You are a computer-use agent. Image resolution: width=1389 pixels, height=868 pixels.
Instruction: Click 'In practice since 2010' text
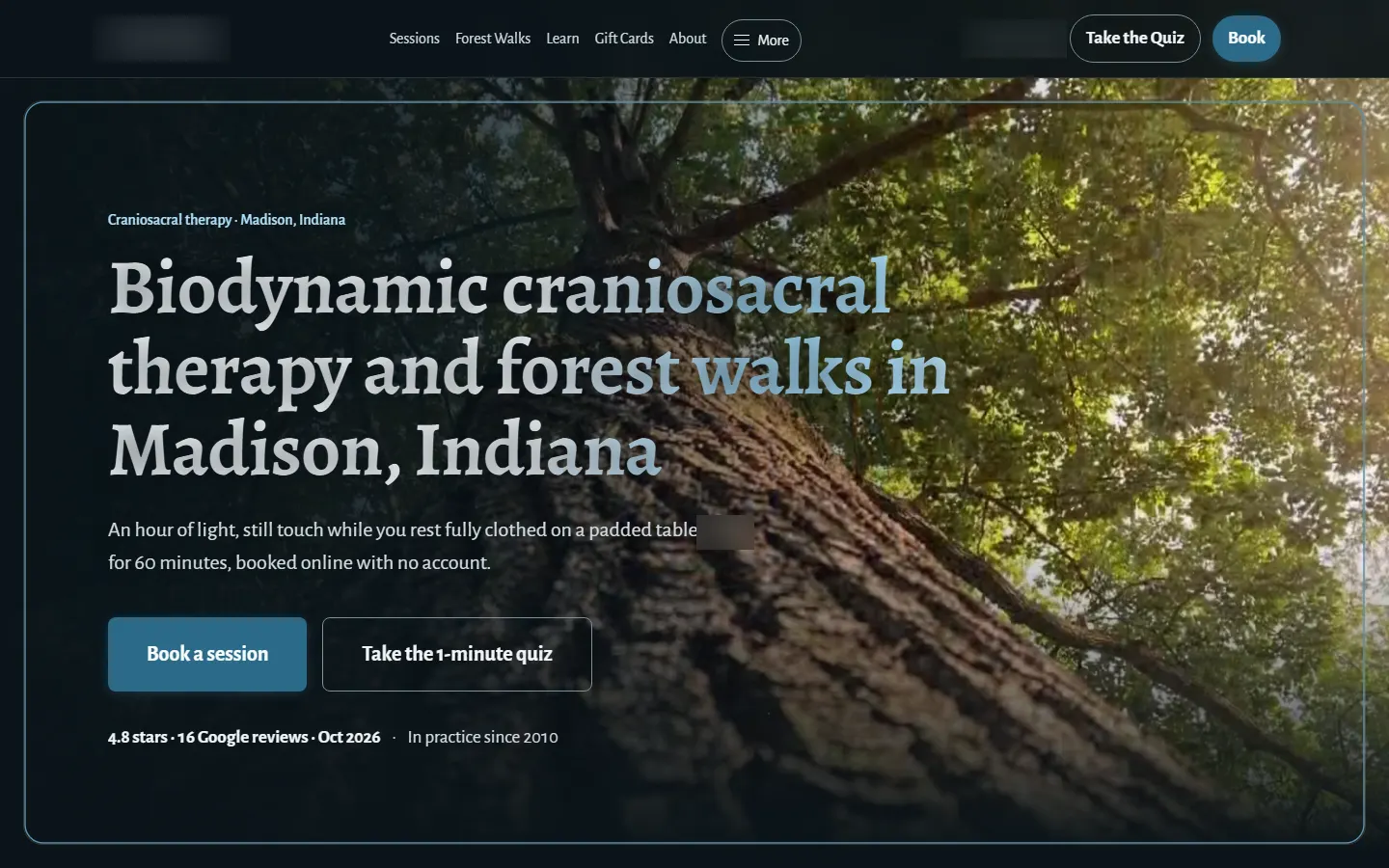pos(482,737)
